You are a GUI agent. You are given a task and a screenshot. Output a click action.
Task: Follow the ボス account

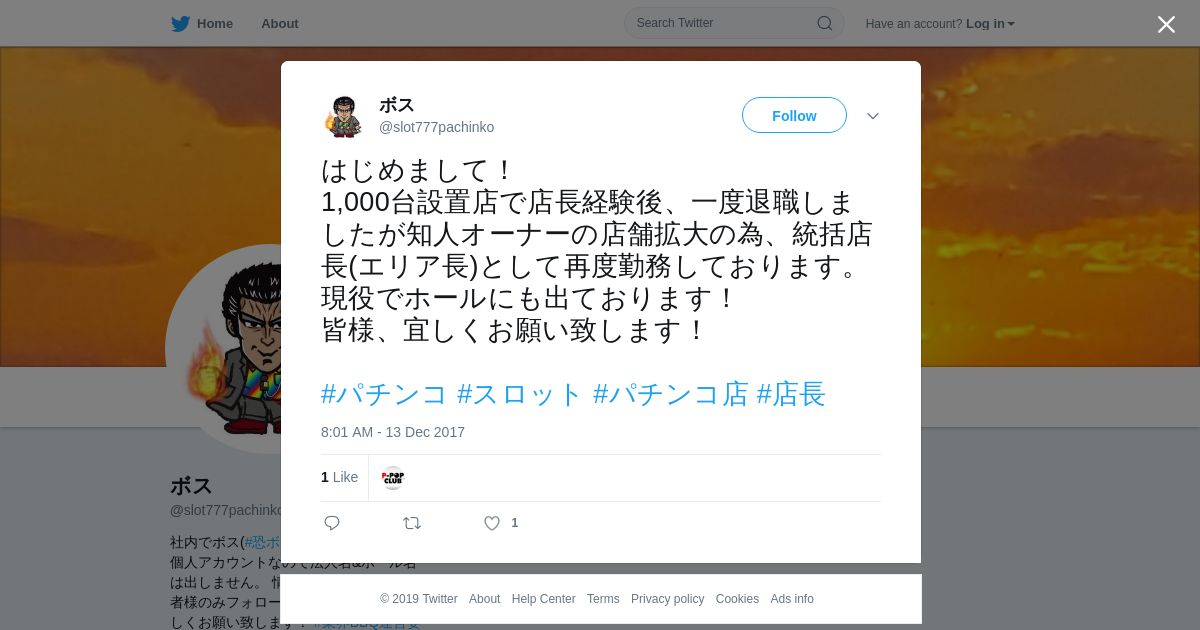[794, 115]
